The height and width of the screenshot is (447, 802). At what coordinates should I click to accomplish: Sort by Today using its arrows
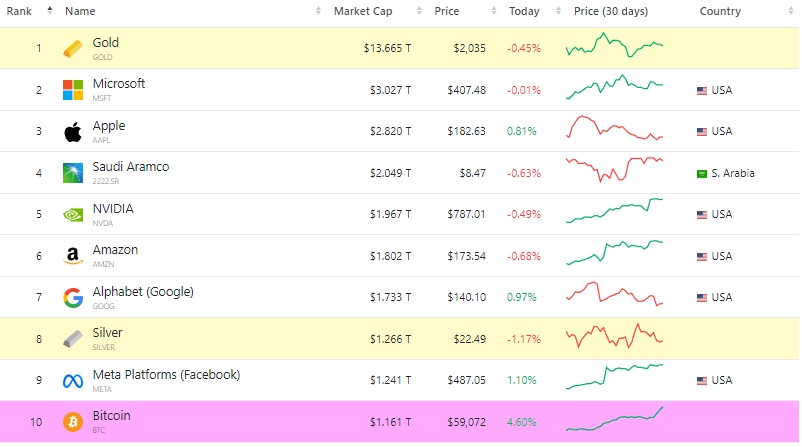tap(558, 11)
